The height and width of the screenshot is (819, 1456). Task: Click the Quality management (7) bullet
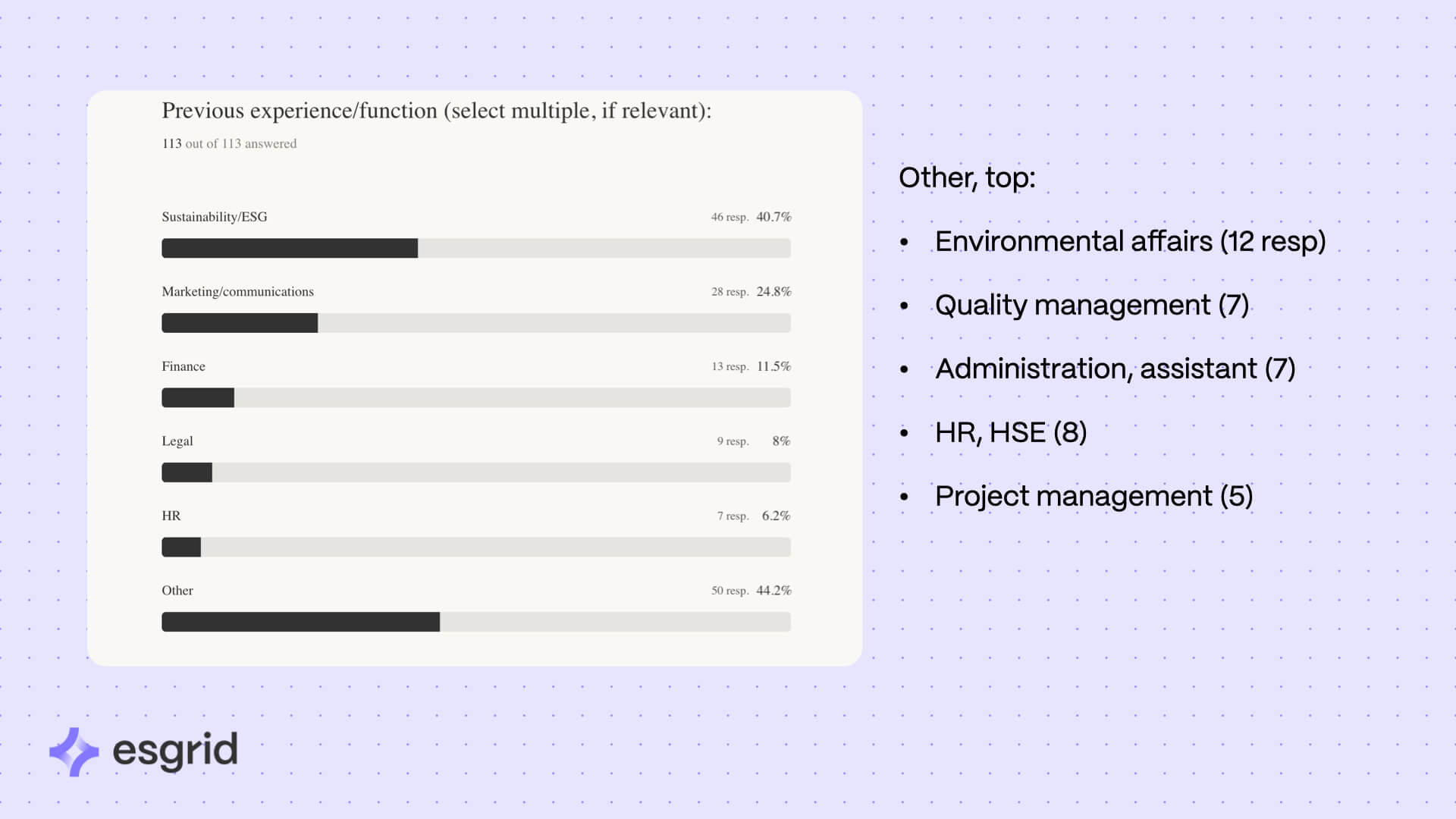(x=1092, y=305)
